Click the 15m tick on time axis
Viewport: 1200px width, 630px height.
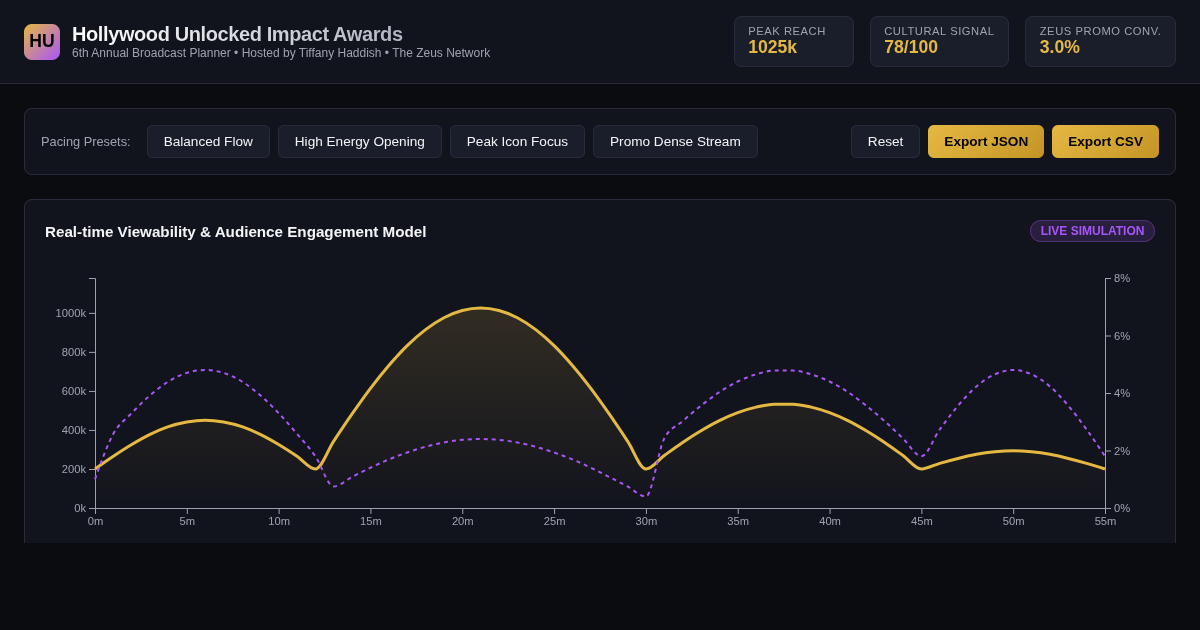[x=371, y=521]
